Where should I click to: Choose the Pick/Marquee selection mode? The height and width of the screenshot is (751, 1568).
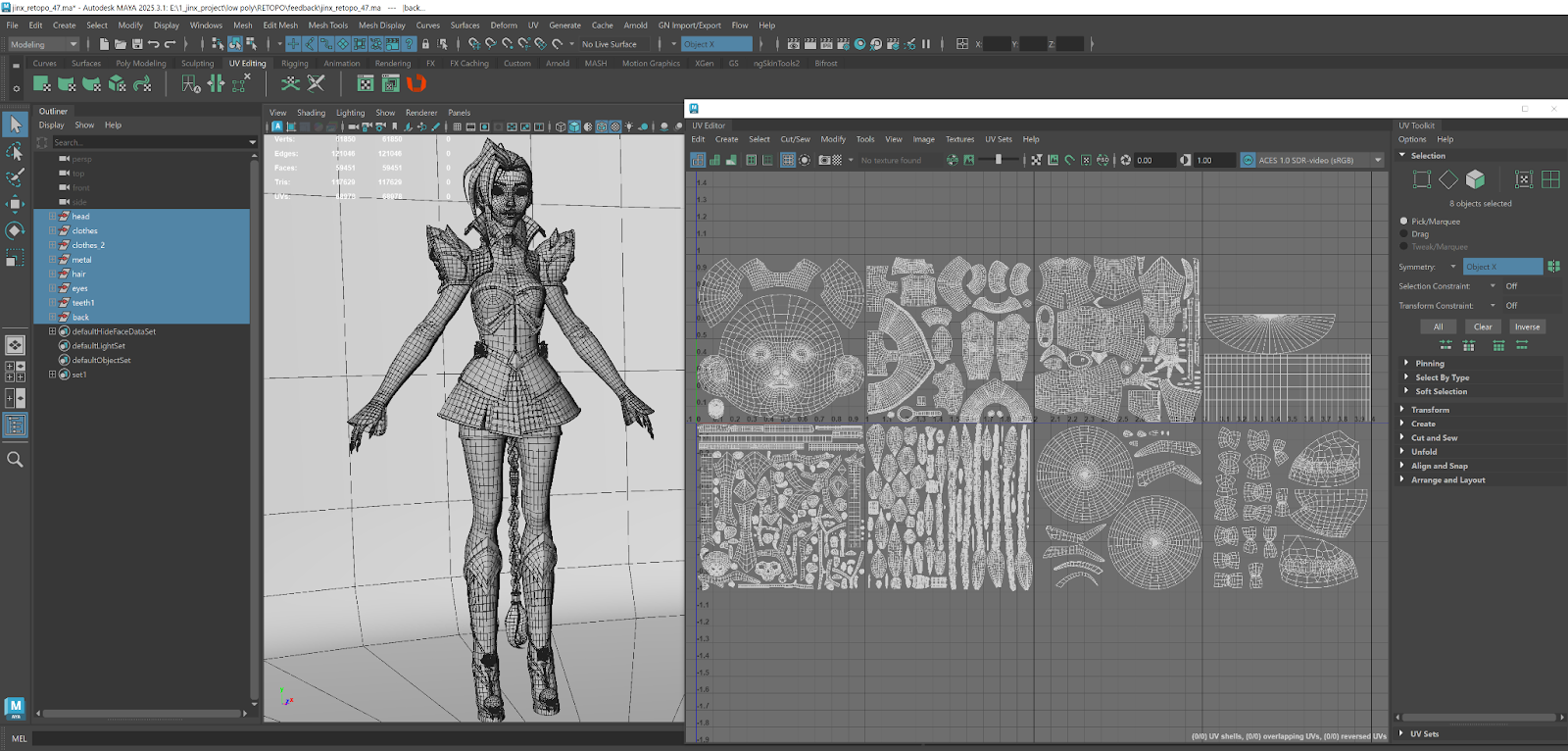[x=1404, y=222]
